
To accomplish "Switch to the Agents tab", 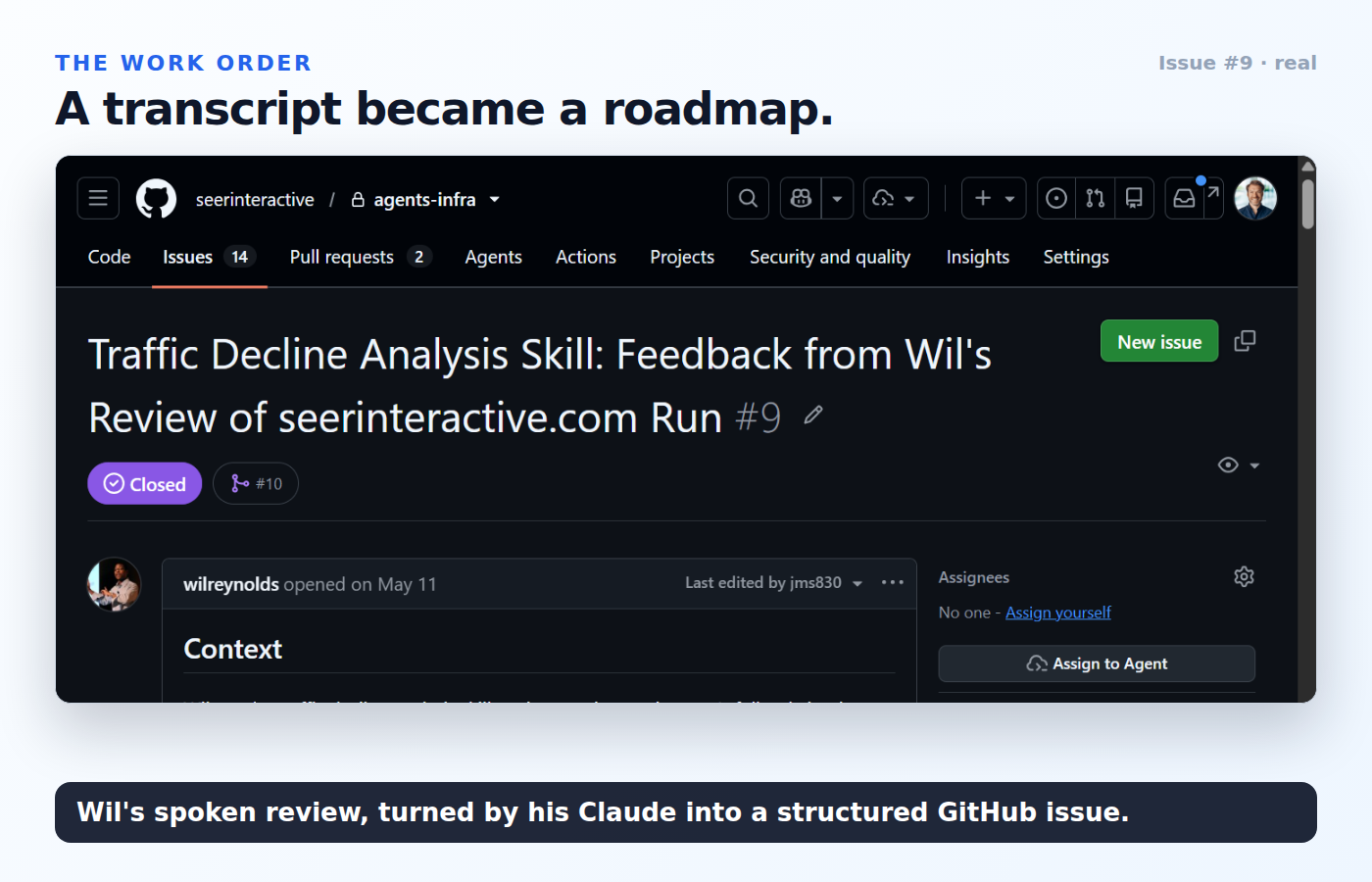I will click(493, 257).
